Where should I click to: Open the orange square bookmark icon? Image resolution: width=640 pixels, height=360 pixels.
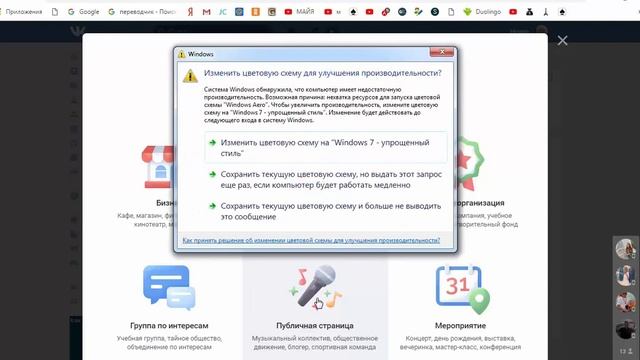click(x=256, y=12)
